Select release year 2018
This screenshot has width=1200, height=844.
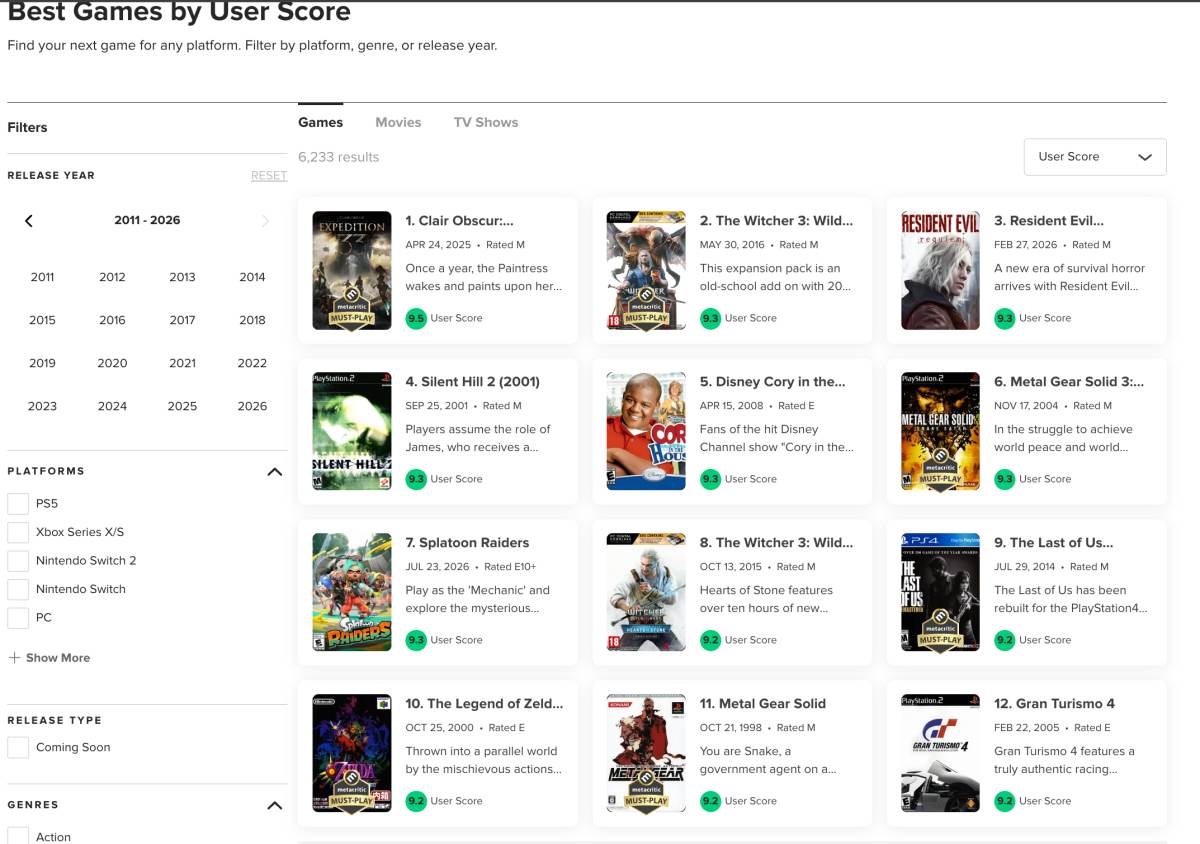click(x=252, y=320)
